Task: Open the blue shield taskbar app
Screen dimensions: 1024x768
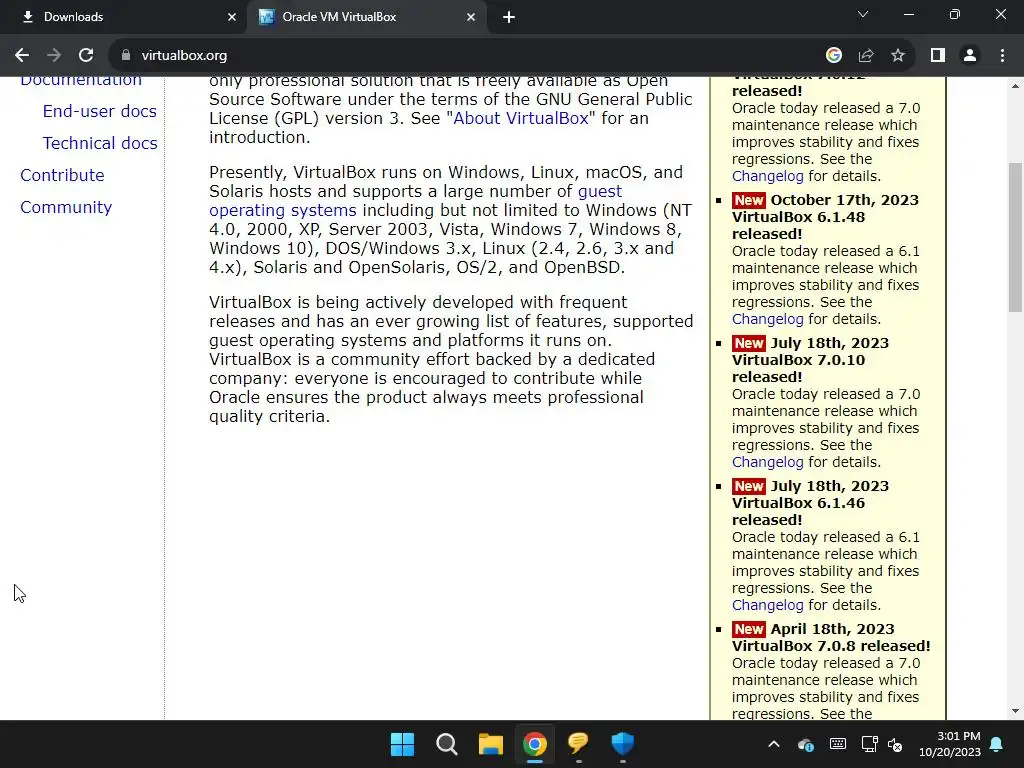Action: coord(622,744)
